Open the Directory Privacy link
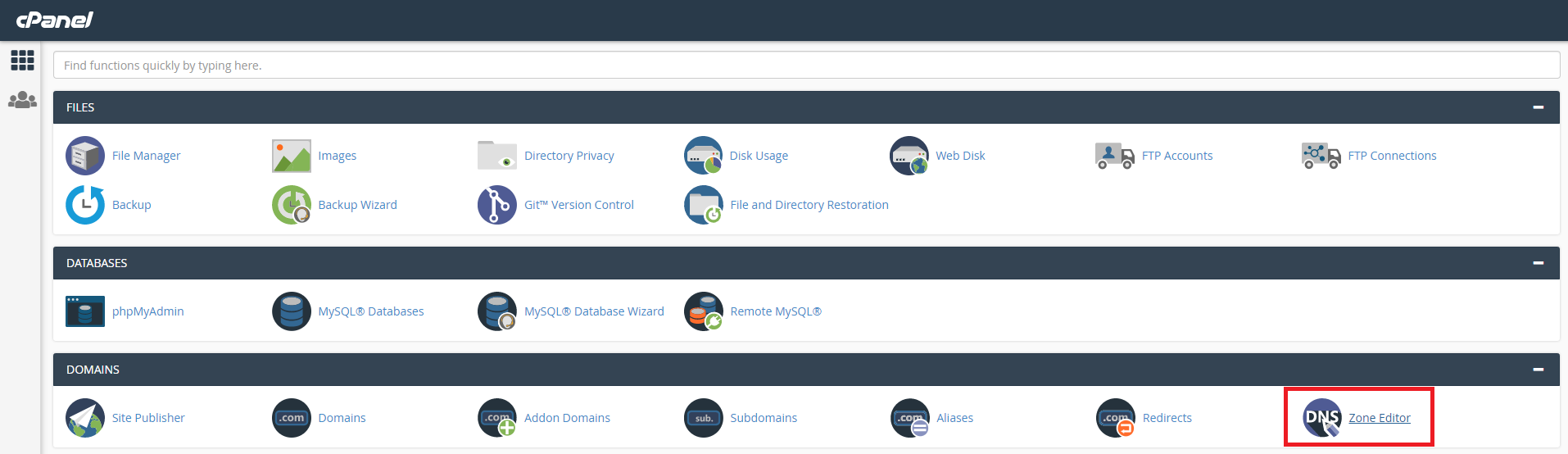 coord(569,156)
